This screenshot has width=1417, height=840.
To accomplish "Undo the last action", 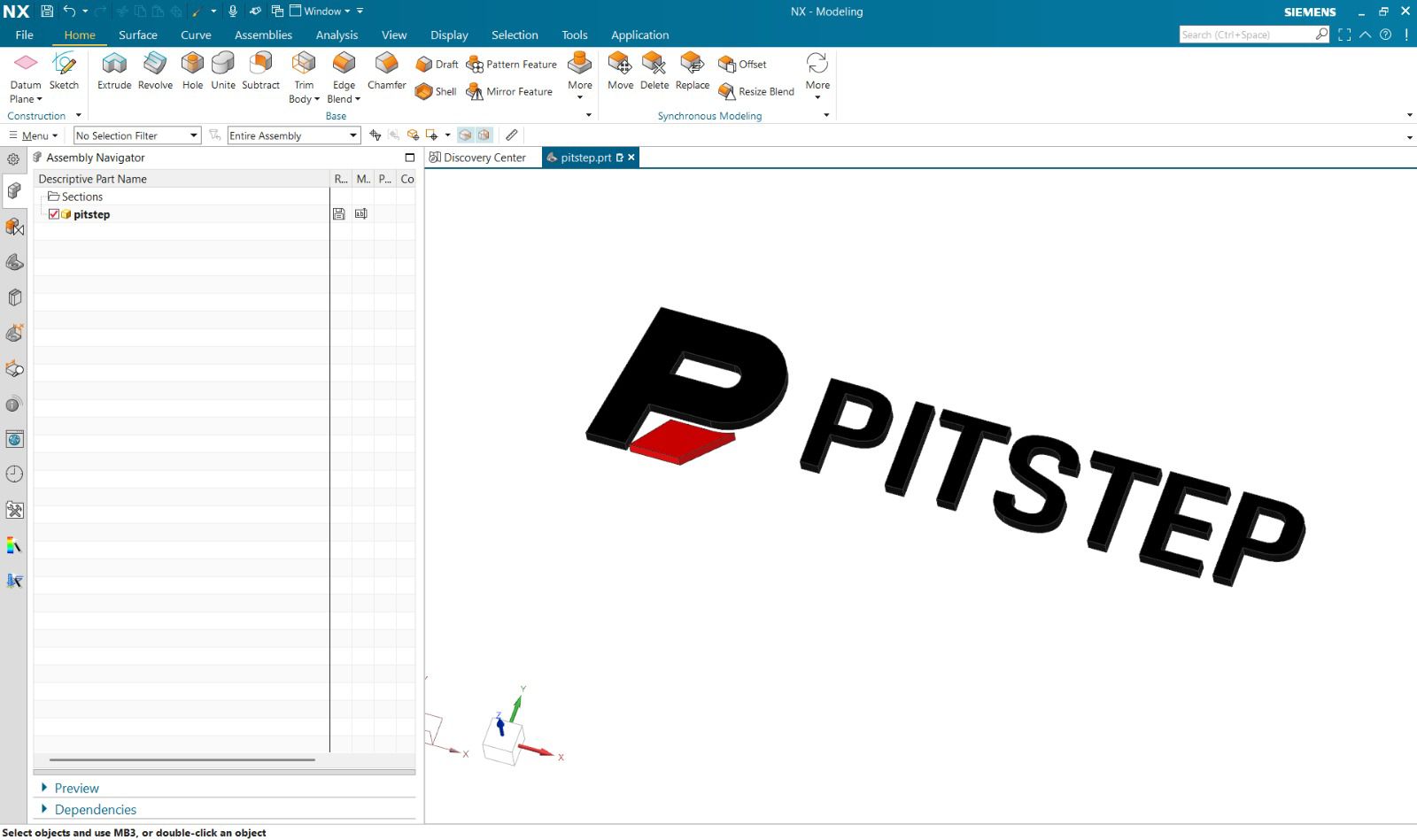I will (69, 11).
